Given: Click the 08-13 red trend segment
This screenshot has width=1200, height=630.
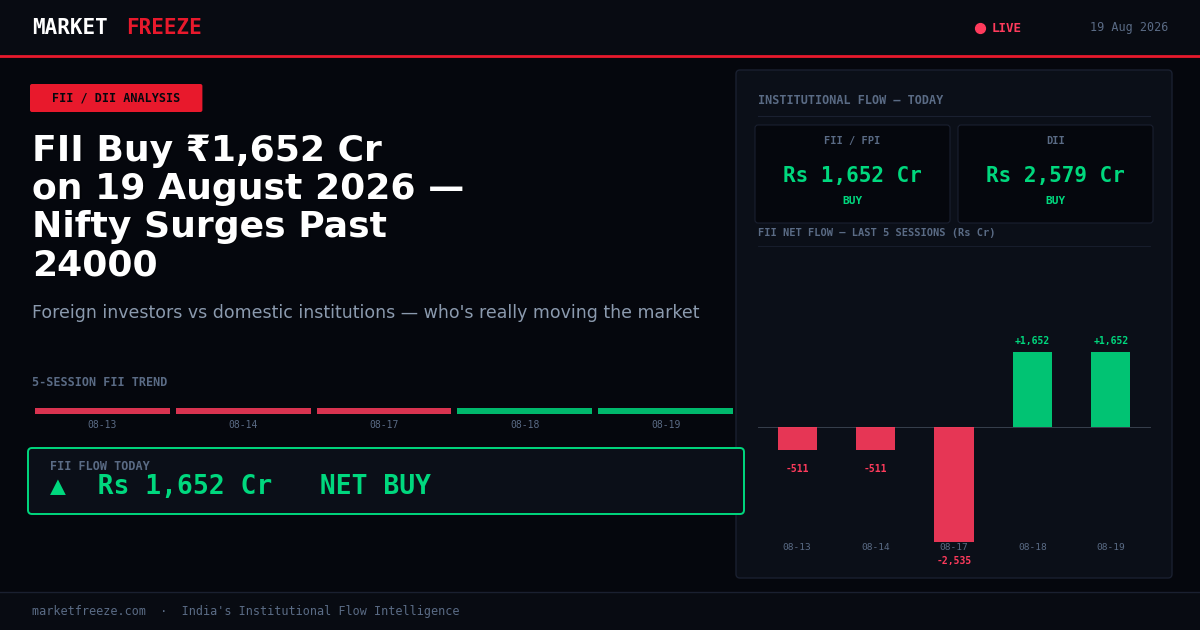Looking at the screenshot, I should 102,411.
